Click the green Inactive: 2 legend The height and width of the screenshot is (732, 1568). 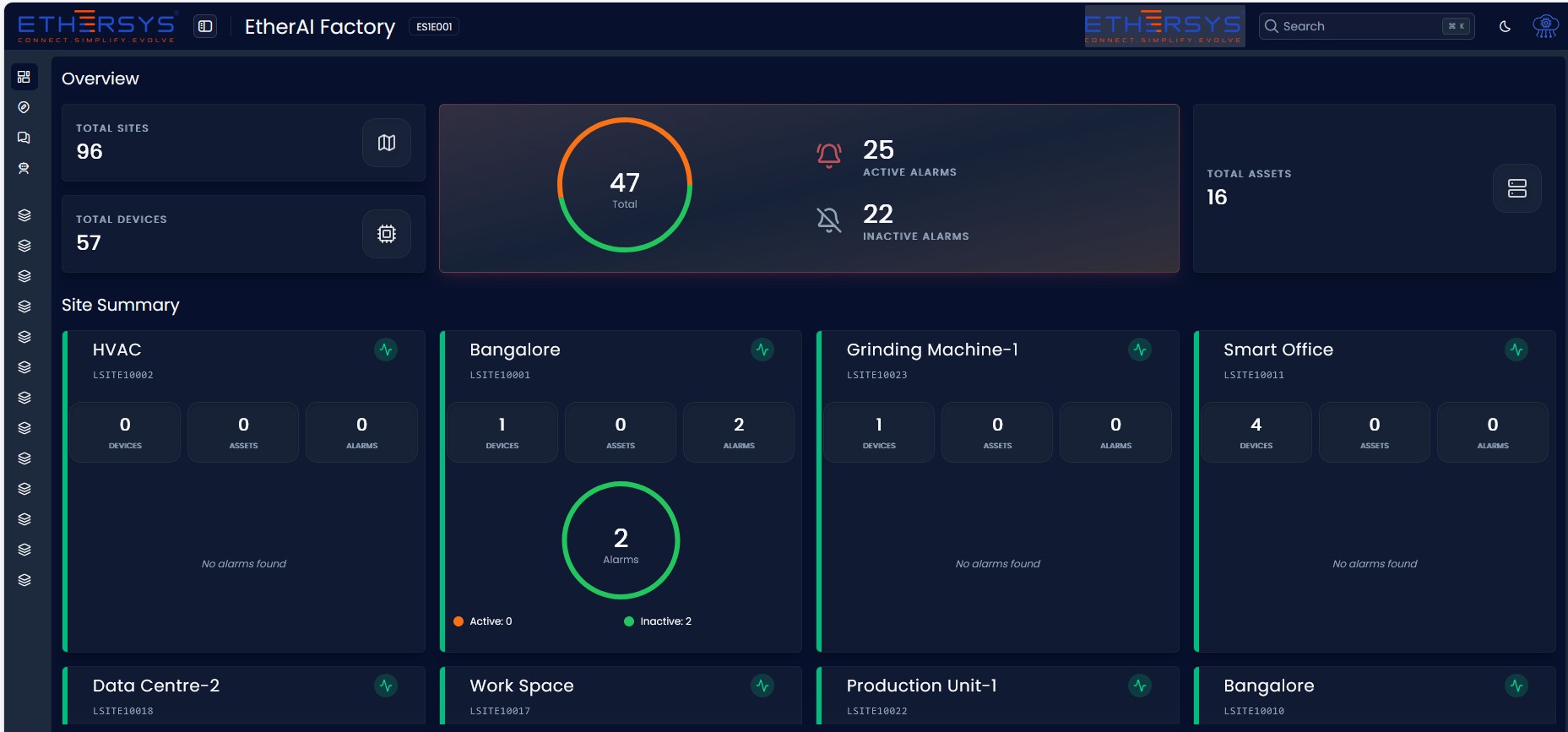pos(658,621)
